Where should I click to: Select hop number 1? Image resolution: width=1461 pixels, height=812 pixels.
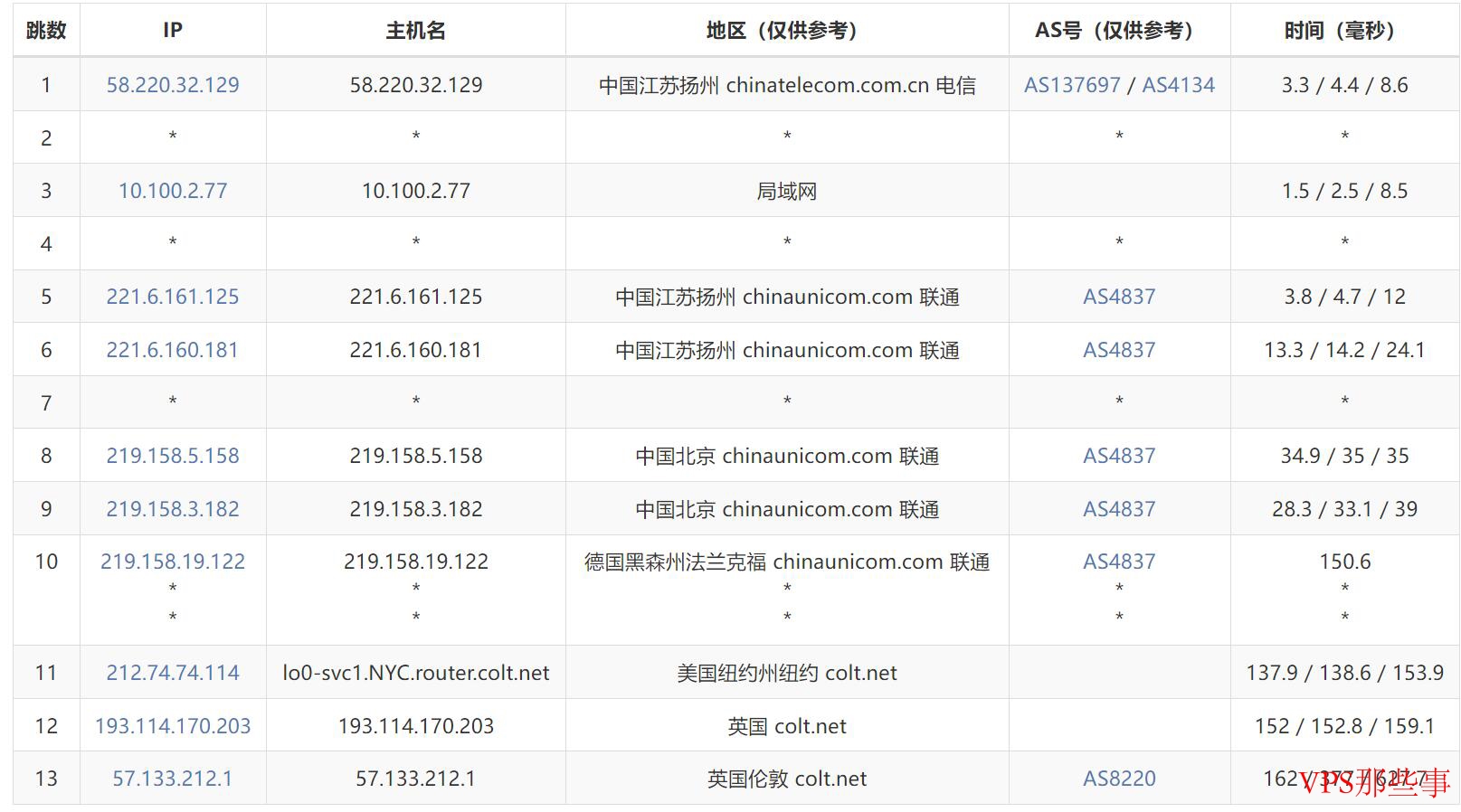point(46,85)
